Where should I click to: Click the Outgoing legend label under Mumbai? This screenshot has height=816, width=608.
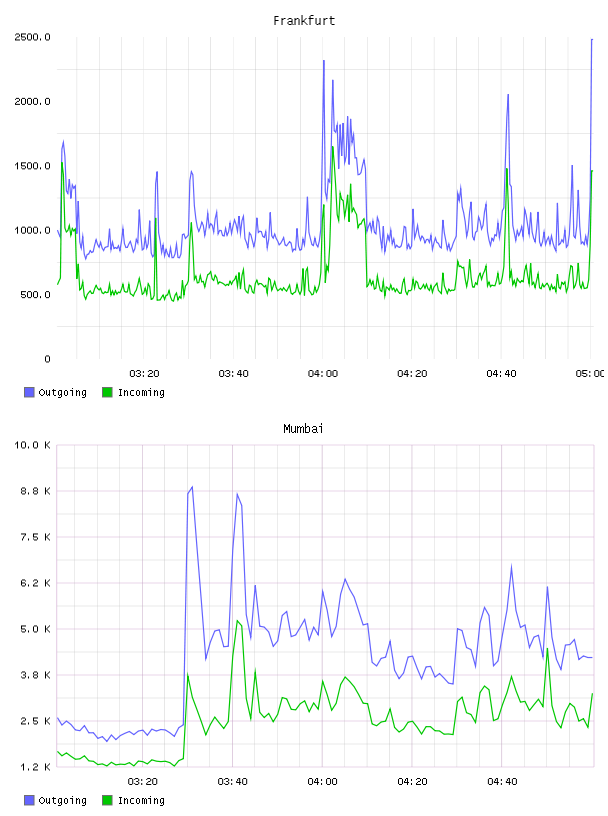pyautogui.click(x=62, y=801)
